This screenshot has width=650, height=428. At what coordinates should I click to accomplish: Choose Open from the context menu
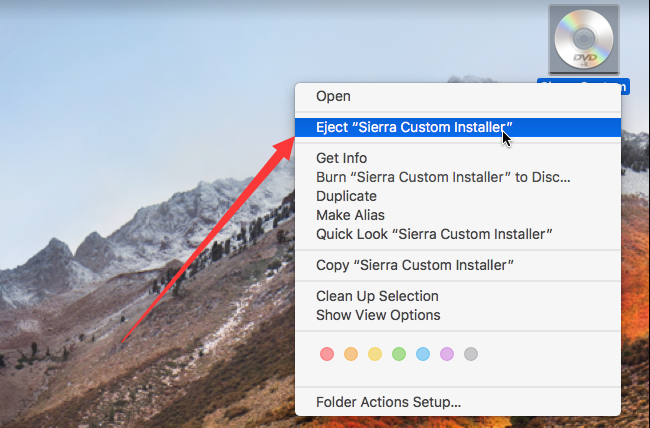pos(458,96)
